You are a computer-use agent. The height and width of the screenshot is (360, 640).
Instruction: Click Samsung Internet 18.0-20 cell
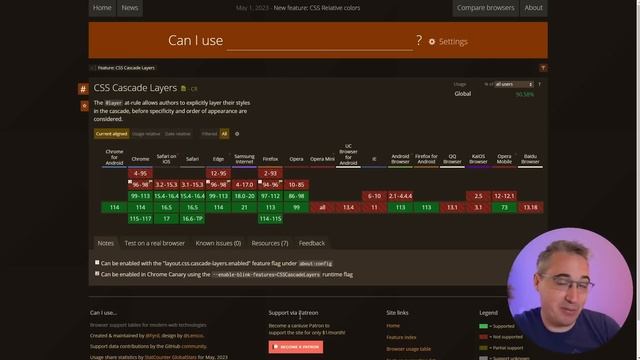(x=244, y=196)
